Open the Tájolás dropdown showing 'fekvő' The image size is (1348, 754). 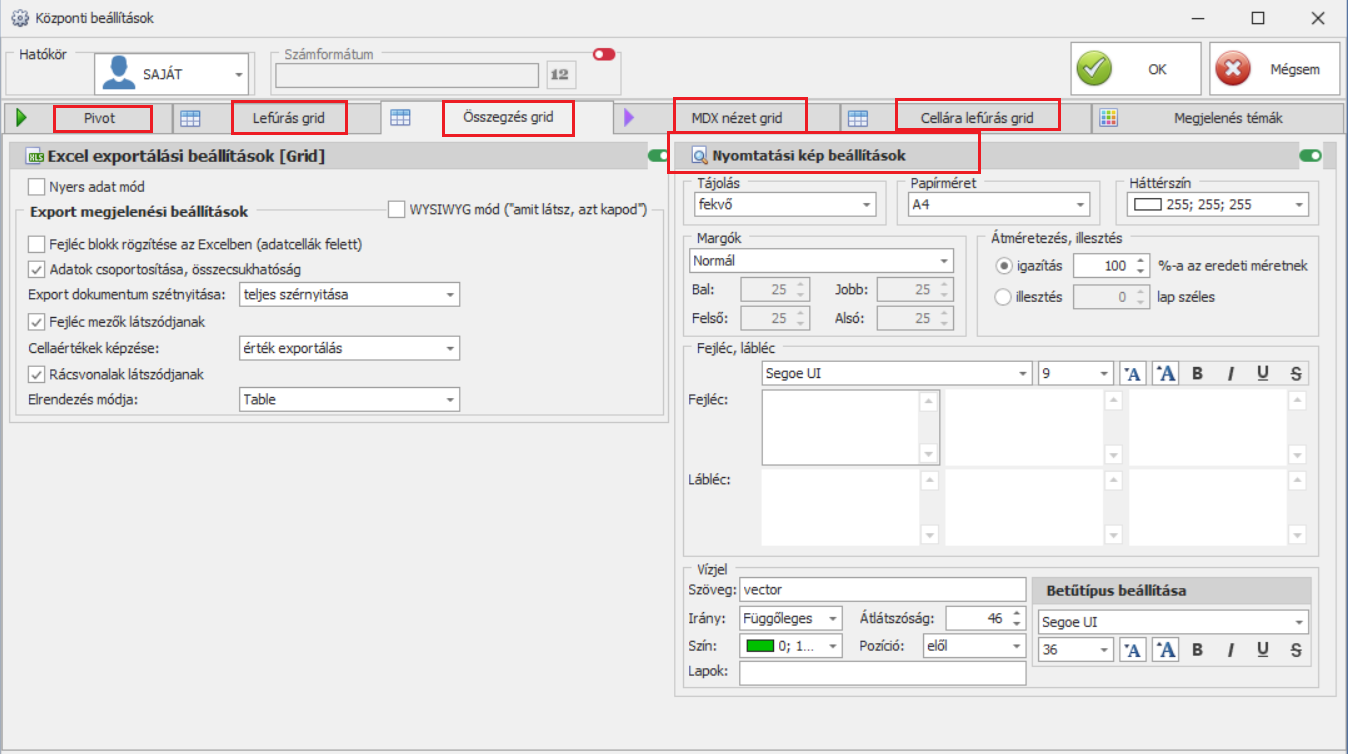(x=785, y=205)
